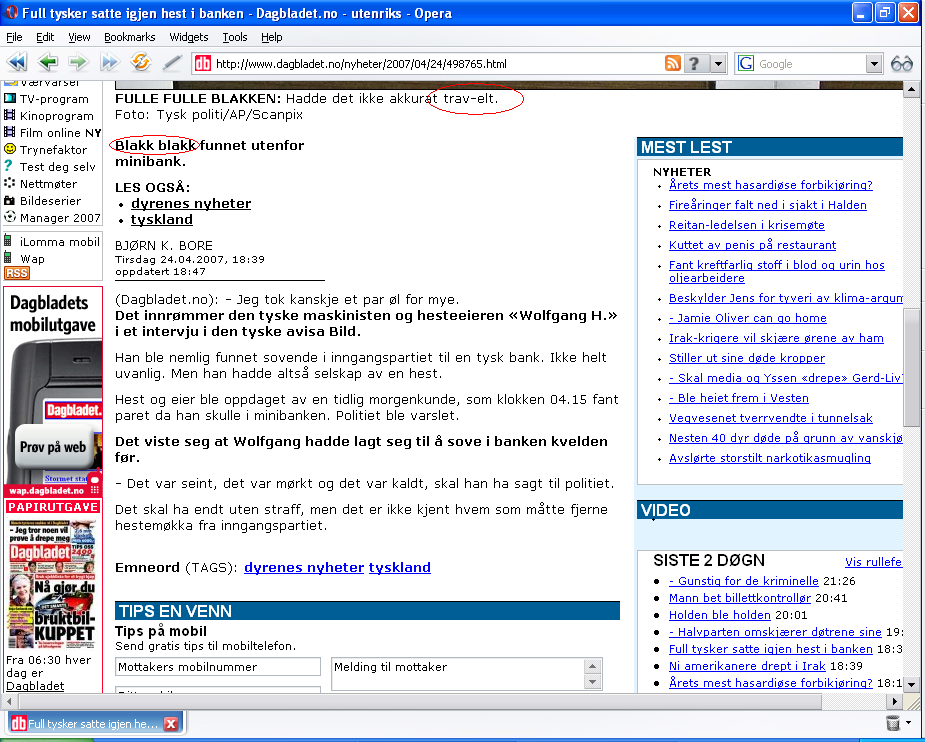
Task: Click the glasses (find) icon in toolbar
Action: pyautogui.click(x=902, y=64)
